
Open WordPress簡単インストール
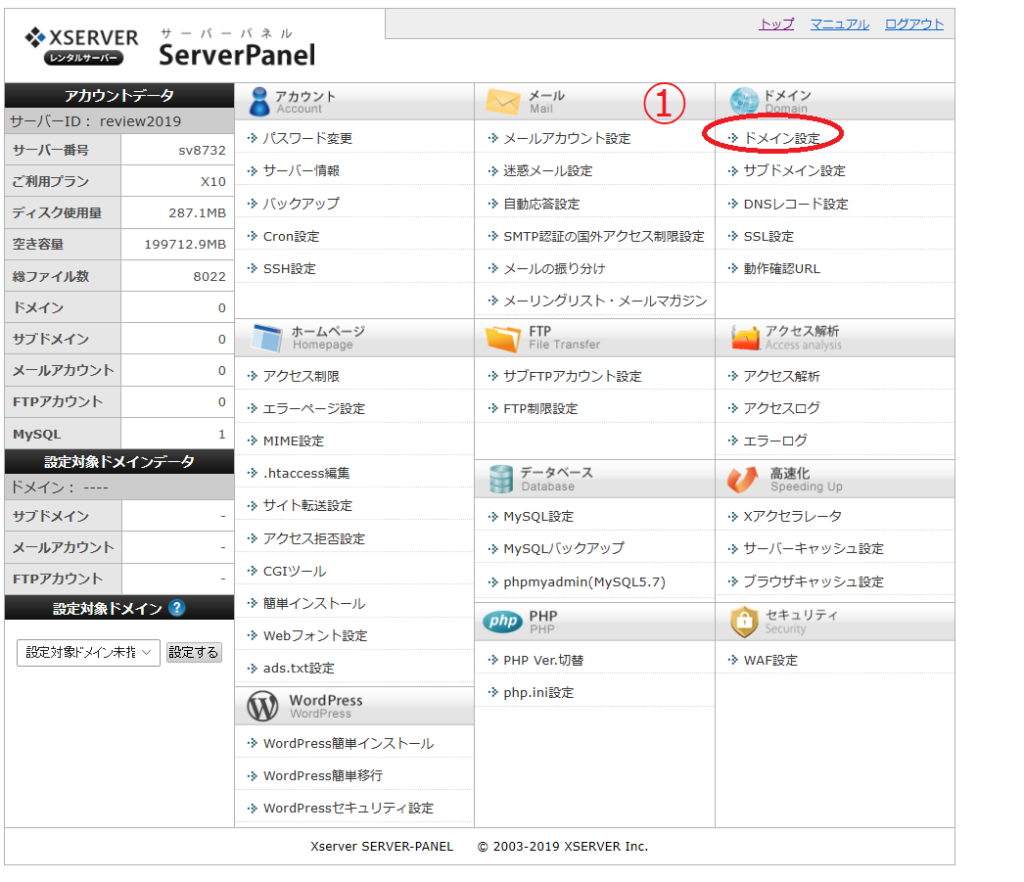(348, 744)
